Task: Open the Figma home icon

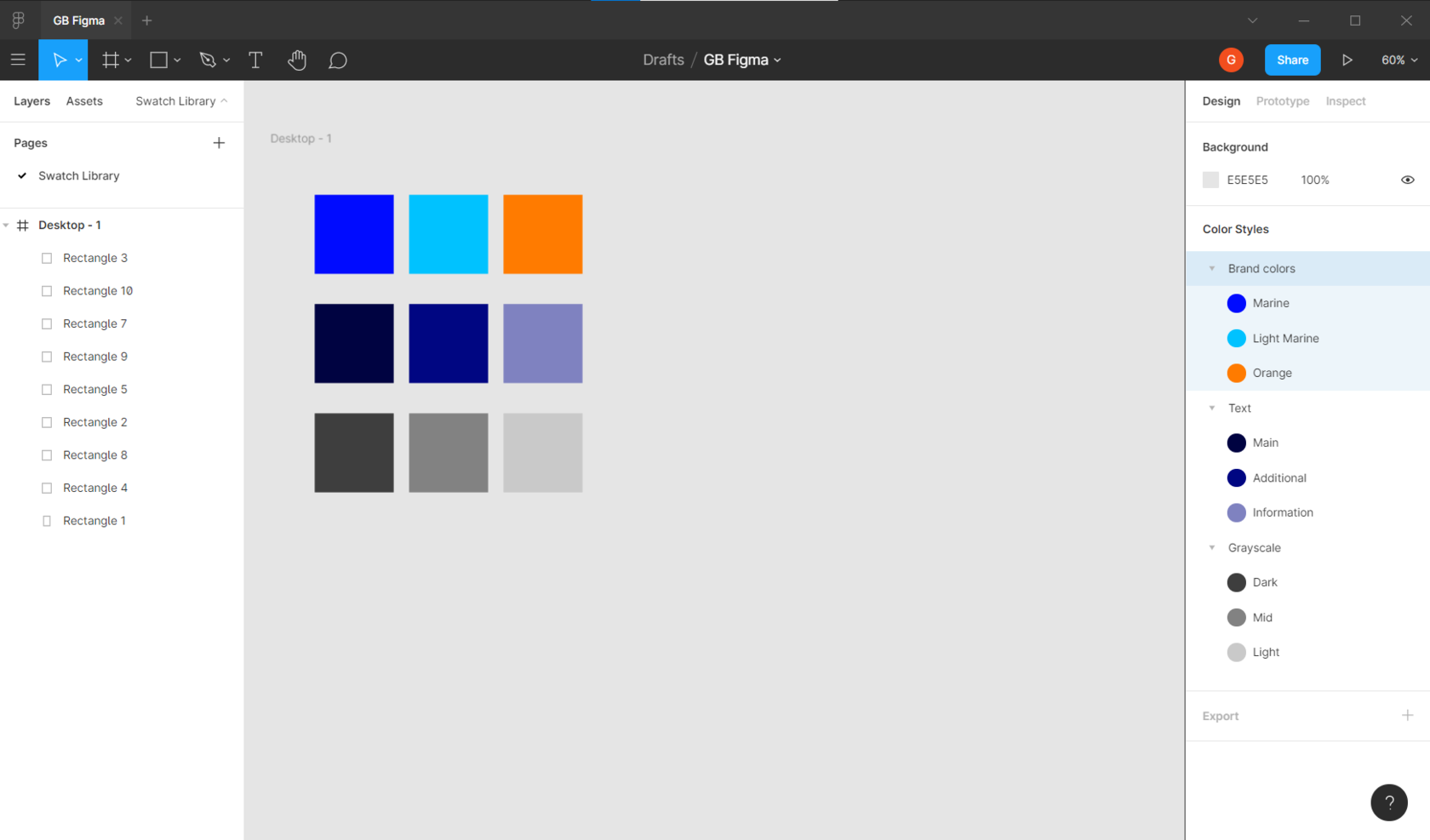Action: click(x=19, y=20)
